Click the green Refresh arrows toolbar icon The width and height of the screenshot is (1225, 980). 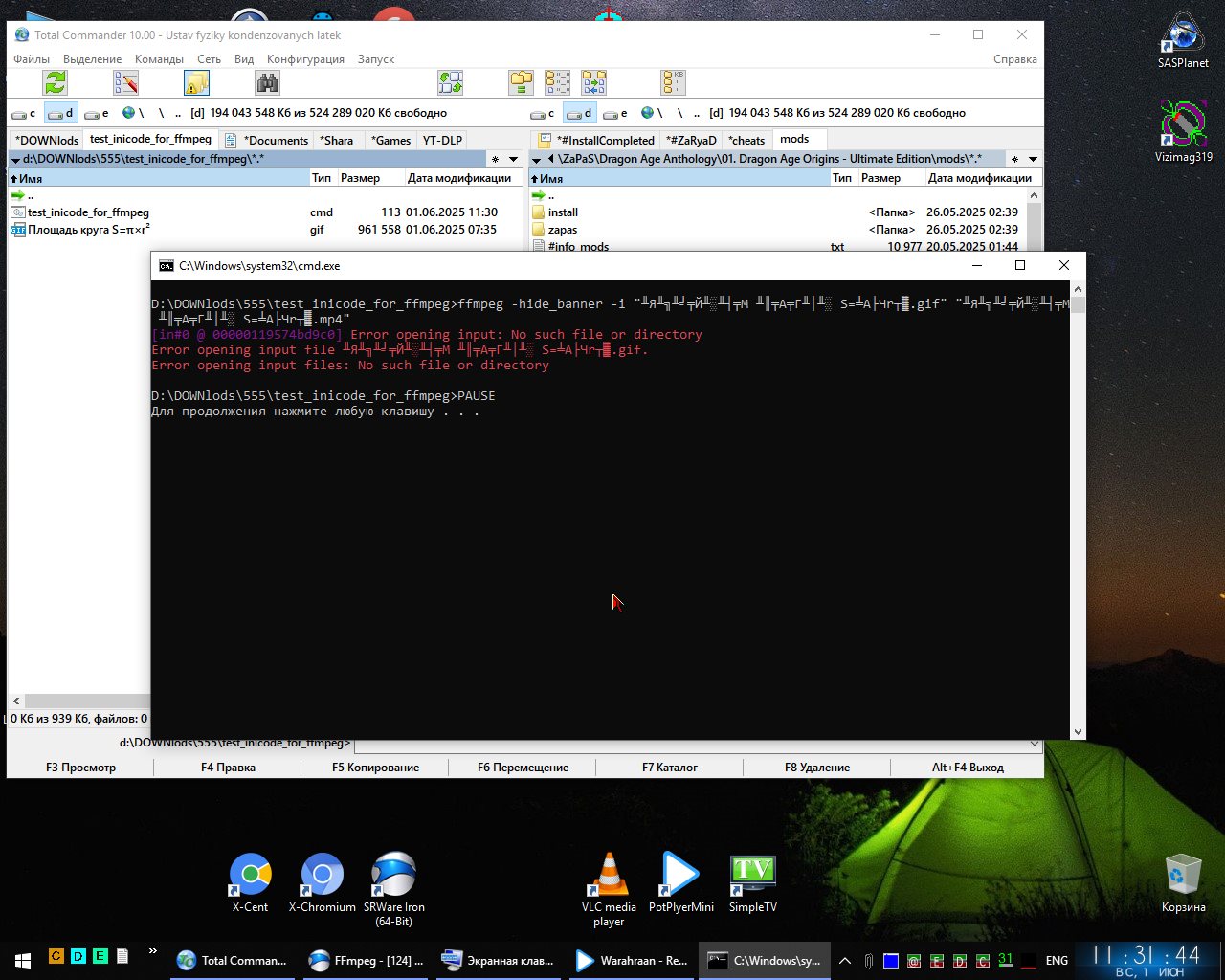pyautogui.click(x=56, y=83)
